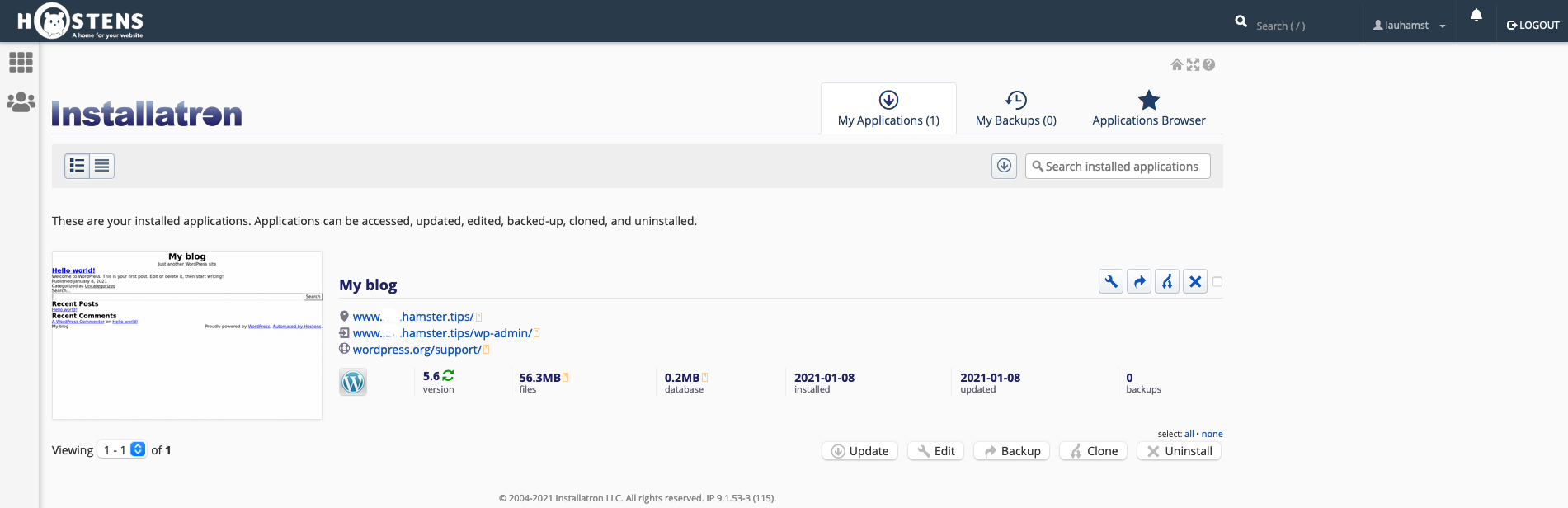The height and width of the screenshot is (508, 1568).
Task: Open the hamster.tips/ site link
Action: [x=413, y=317]
